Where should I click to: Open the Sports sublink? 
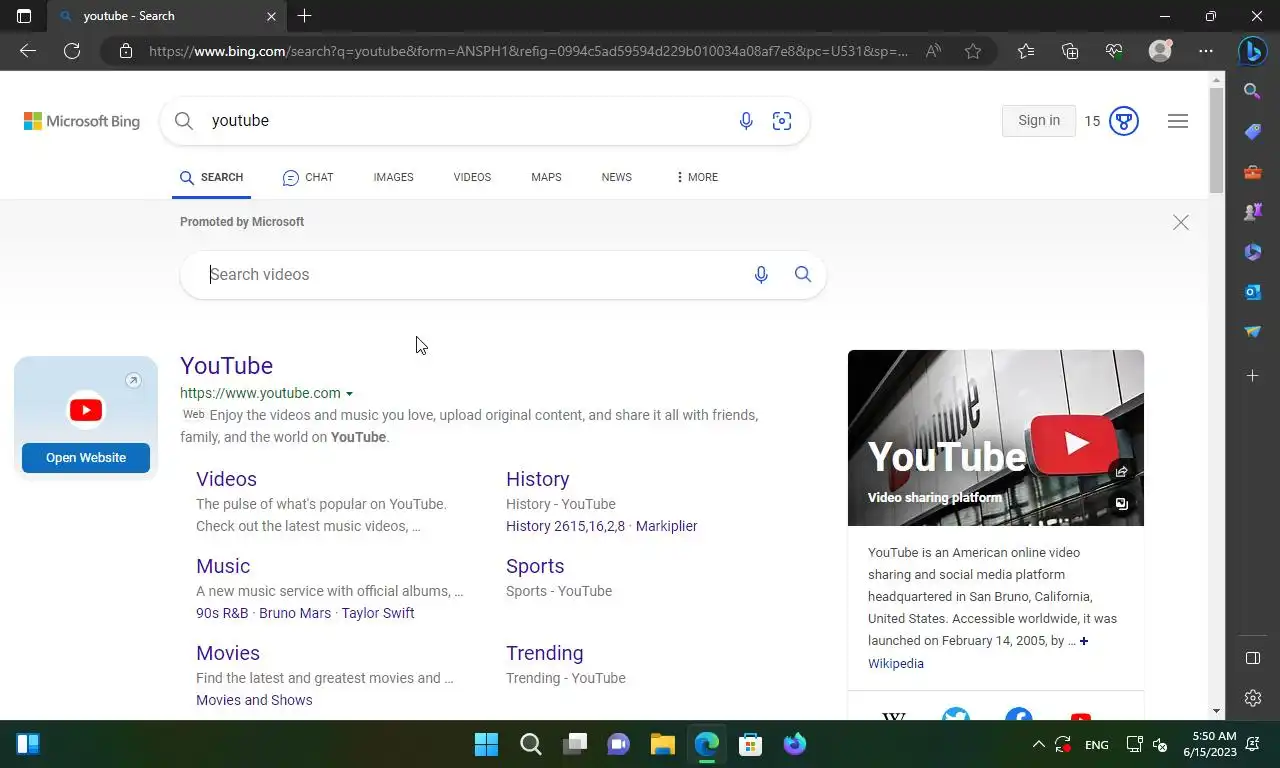(x=535, y=566)
